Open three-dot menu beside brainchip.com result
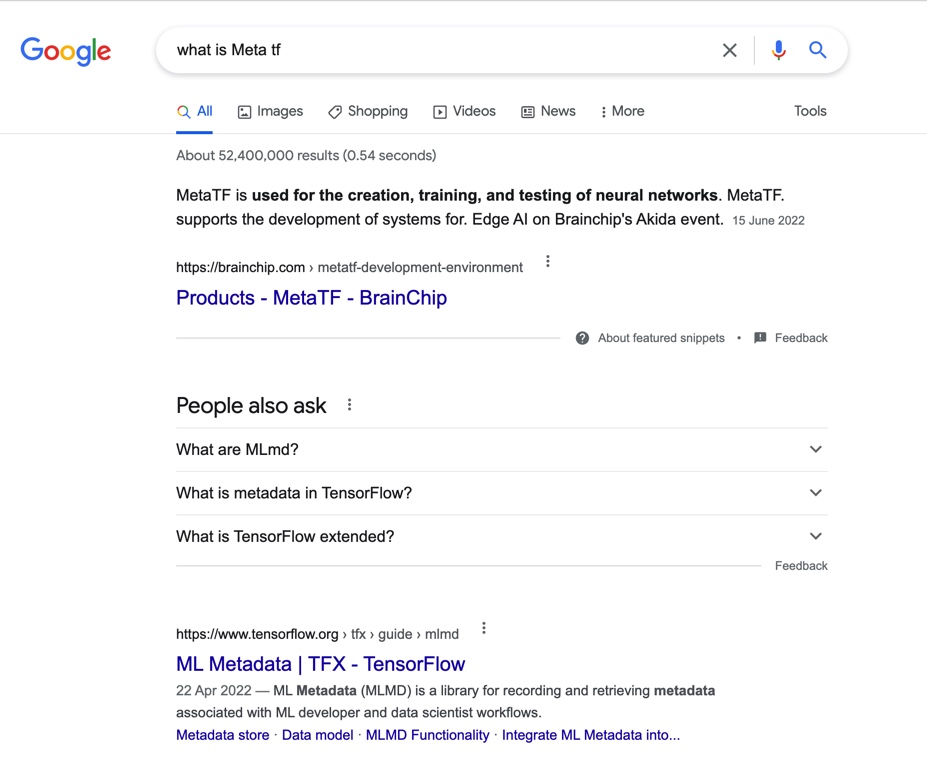This screenshot has width=927, height=774. 548,262
